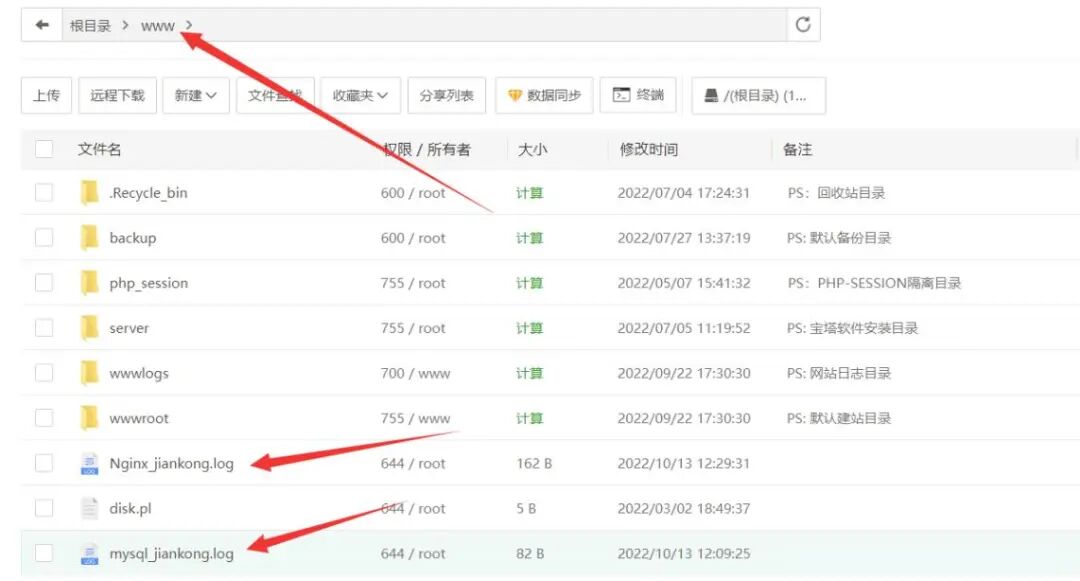
Task: Open the backup folder icon
Action: pos(90,238)
